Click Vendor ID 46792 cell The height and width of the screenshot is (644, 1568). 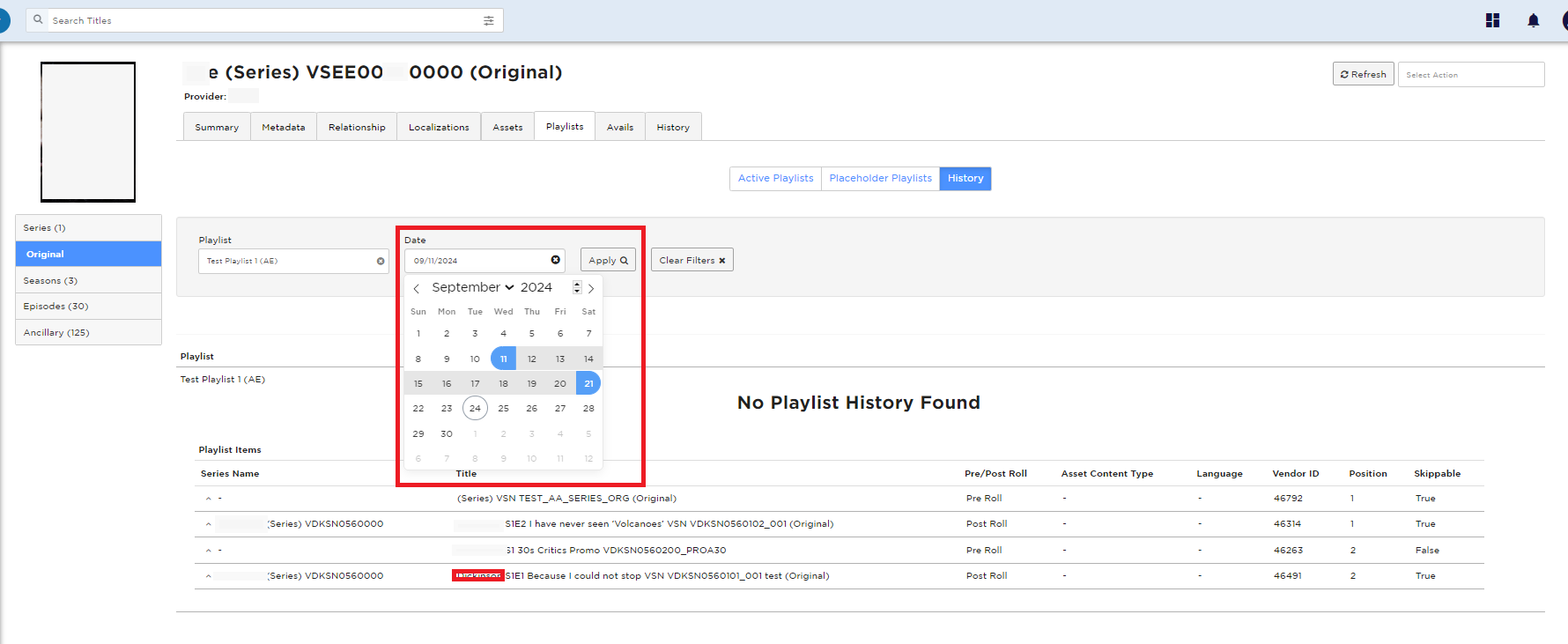pos(1288,499)
